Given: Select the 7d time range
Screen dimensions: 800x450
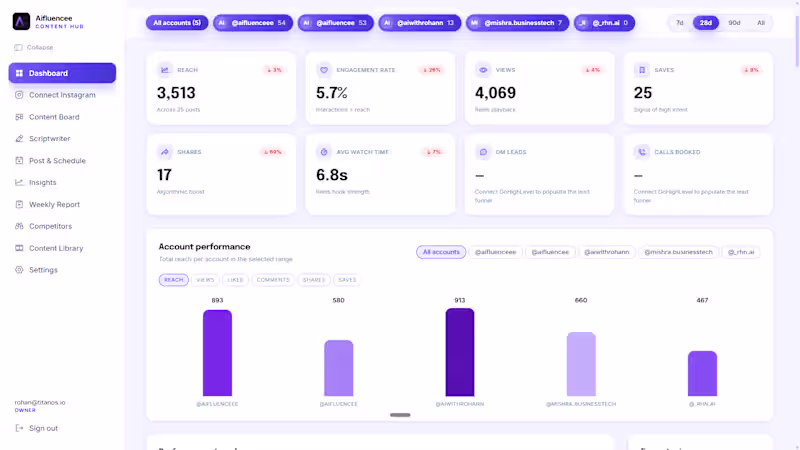Looking at the screenshot, I should click(680, 23).
